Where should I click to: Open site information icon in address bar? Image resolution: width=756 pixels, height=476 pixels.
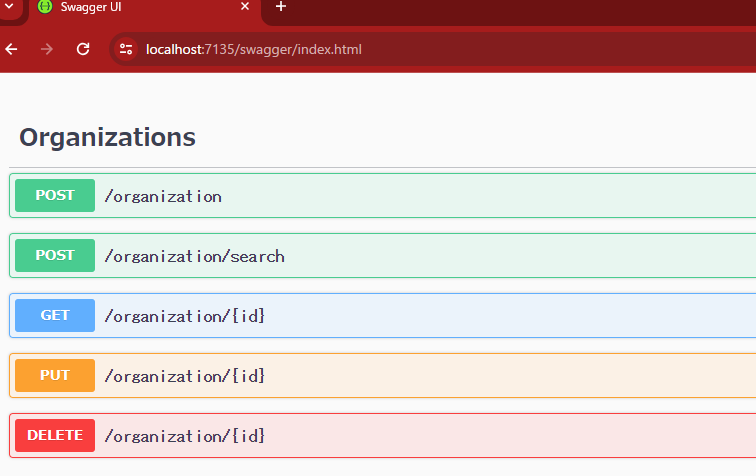point(126,49)
